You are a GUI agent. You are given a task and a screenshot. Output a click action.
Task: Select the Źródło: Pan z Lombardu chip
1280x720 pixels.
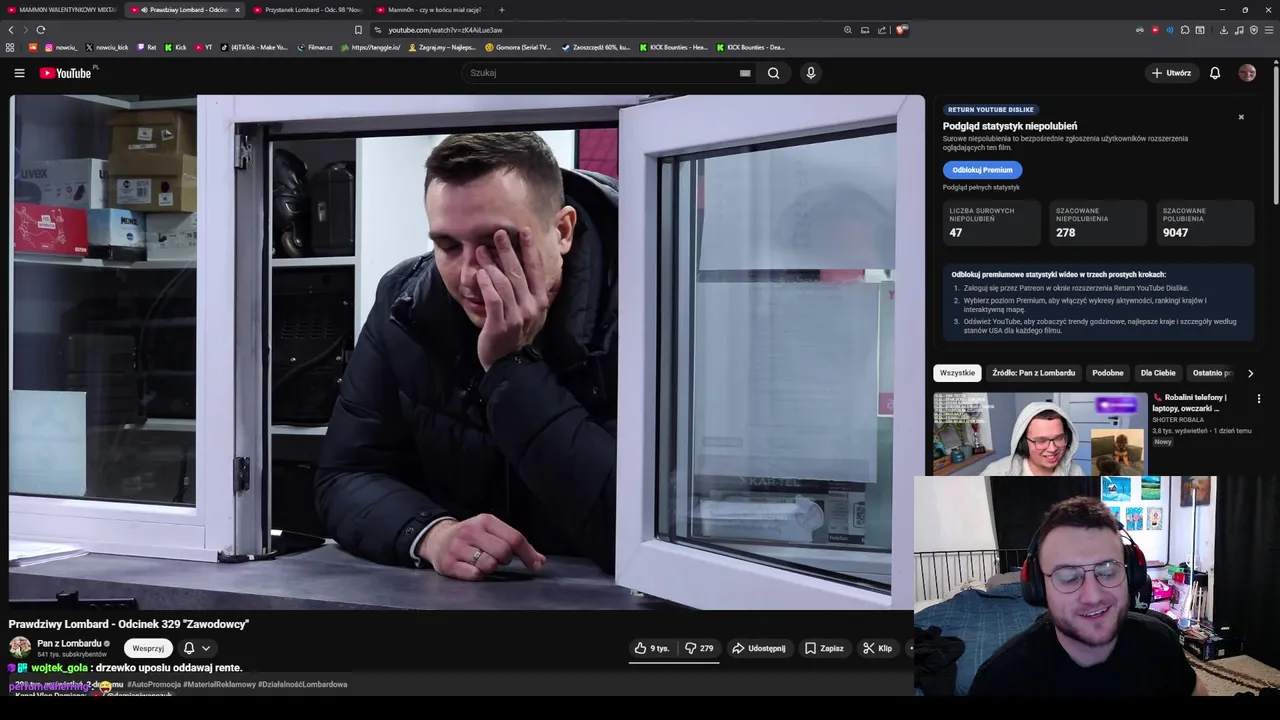[1033, 373]
